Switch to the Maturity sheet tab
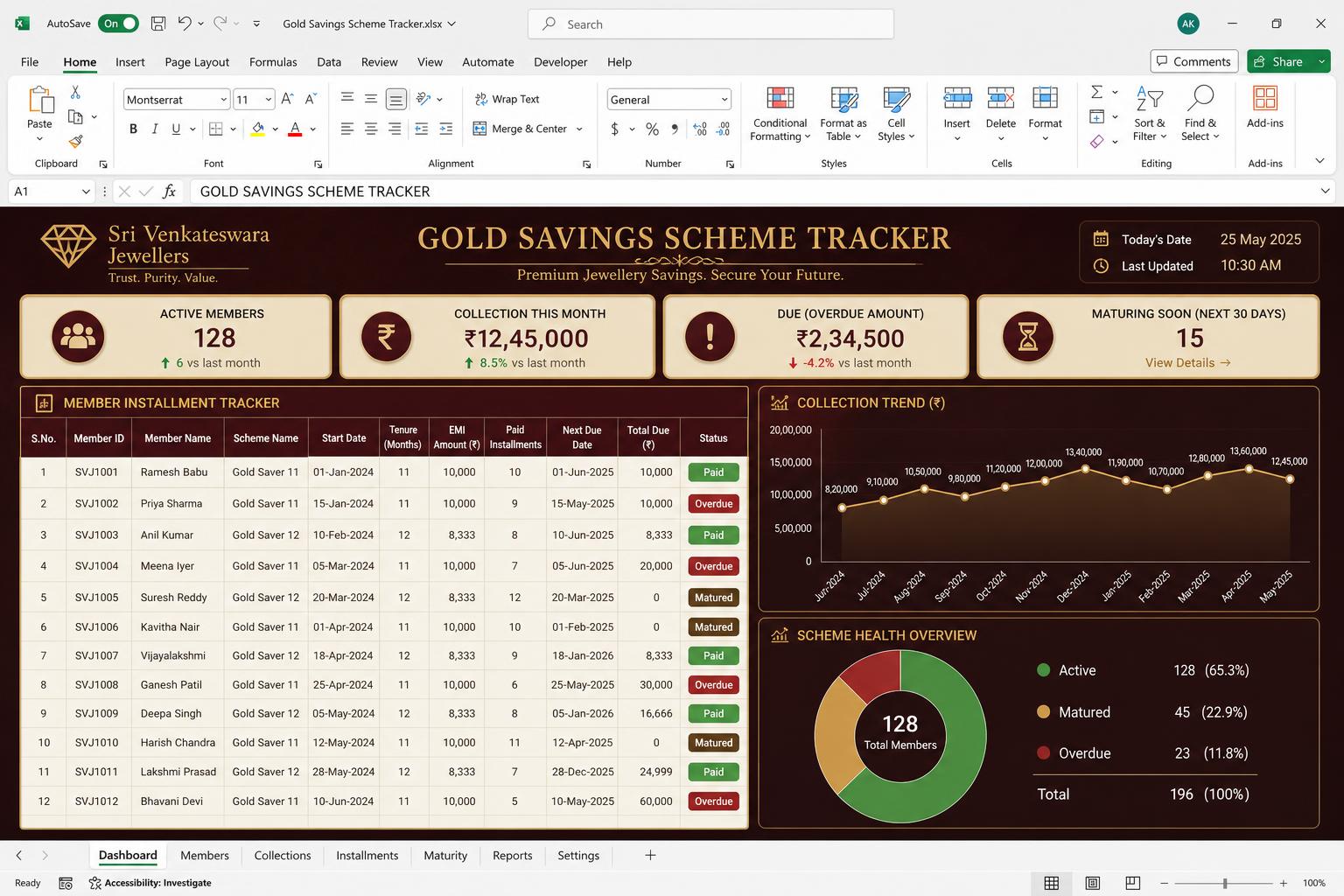1344x896 pixels. [445, 855]
